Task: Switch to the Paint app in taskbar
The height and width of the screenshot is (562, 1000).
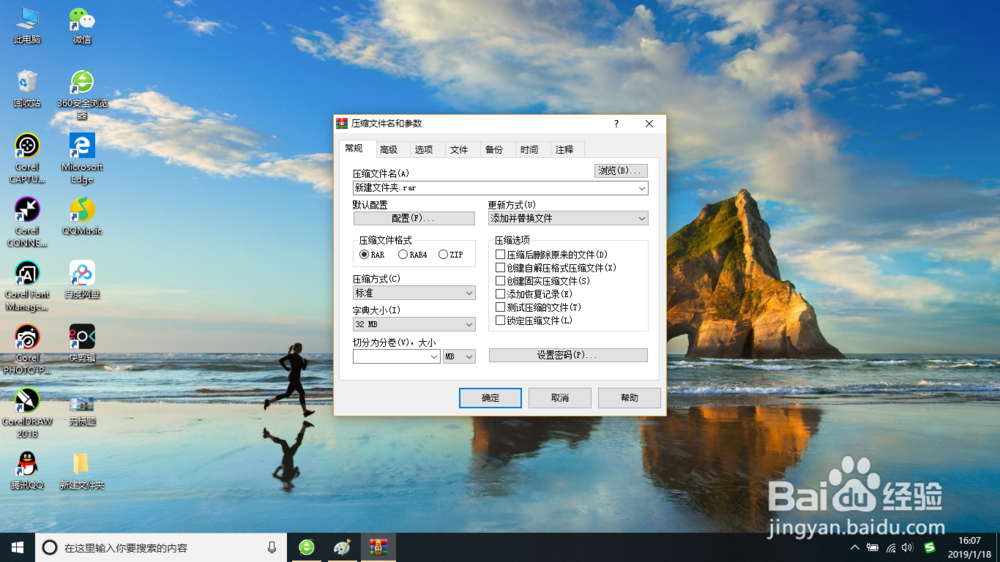Action: pos(342,547)
